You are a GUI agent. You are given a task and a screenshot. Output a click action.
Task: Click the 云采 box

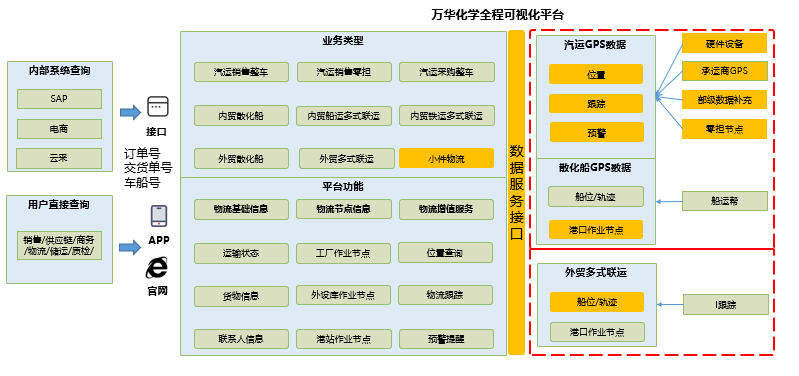(59, 158)
